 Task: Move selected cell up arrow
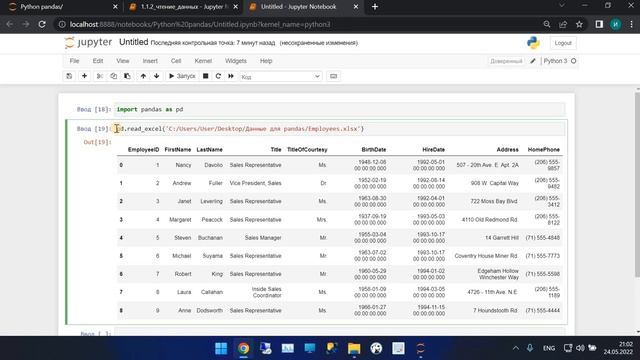tap(143, 76)
